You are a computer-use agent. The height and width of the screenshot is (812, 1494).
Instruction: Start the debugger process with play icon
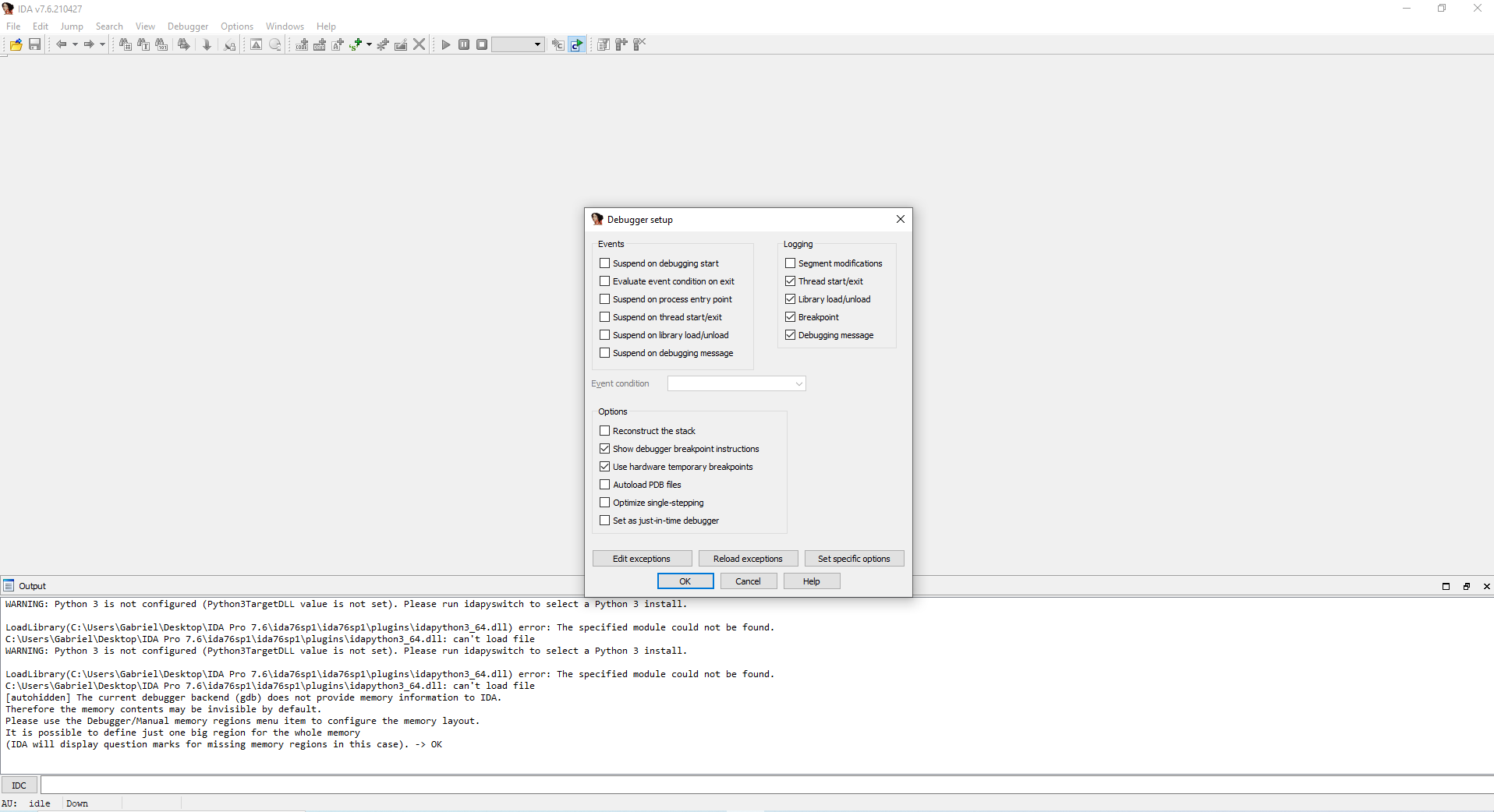coord(446,44)
